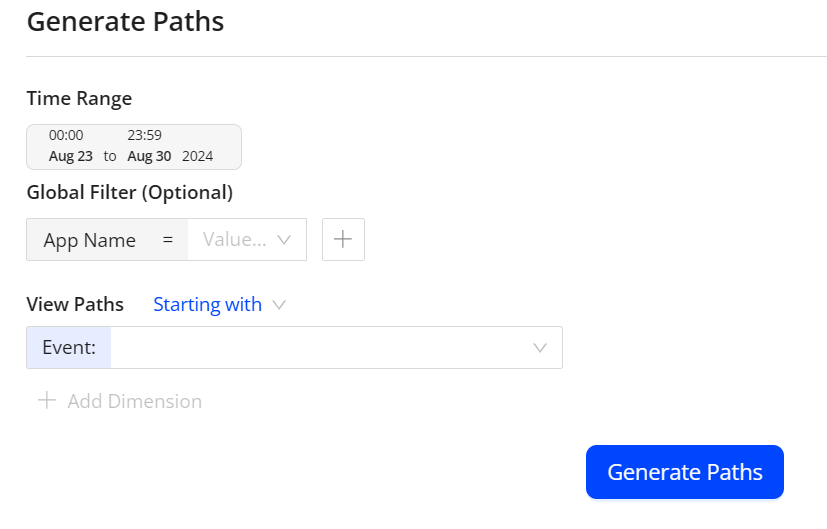Click the 00:00 start time
The height and width of the screenshot is (529, 827).
tap(66, 135)
